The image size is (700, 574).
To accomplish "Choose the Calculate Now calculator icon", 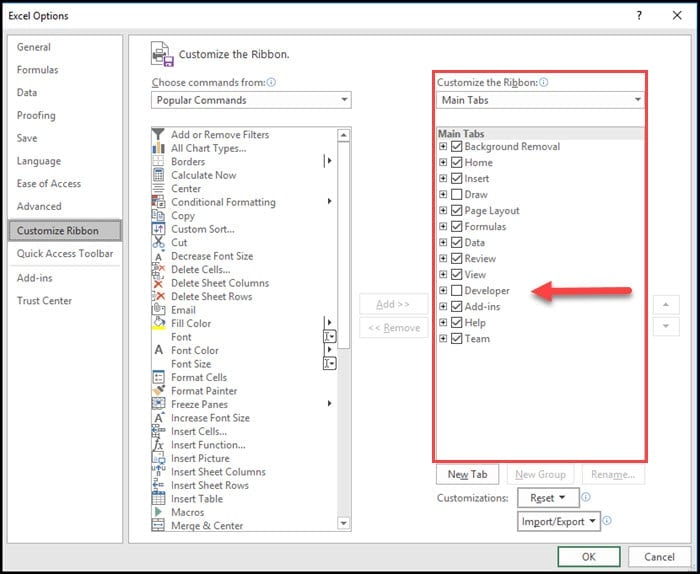I will pos(158,175).
